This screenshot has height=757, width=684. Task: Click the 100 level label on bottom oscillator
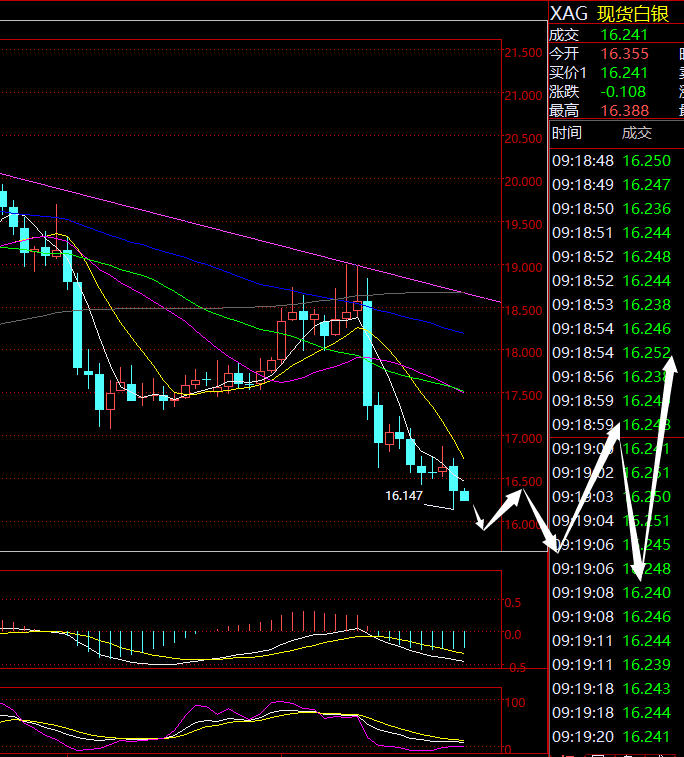(x=515, y=702)
